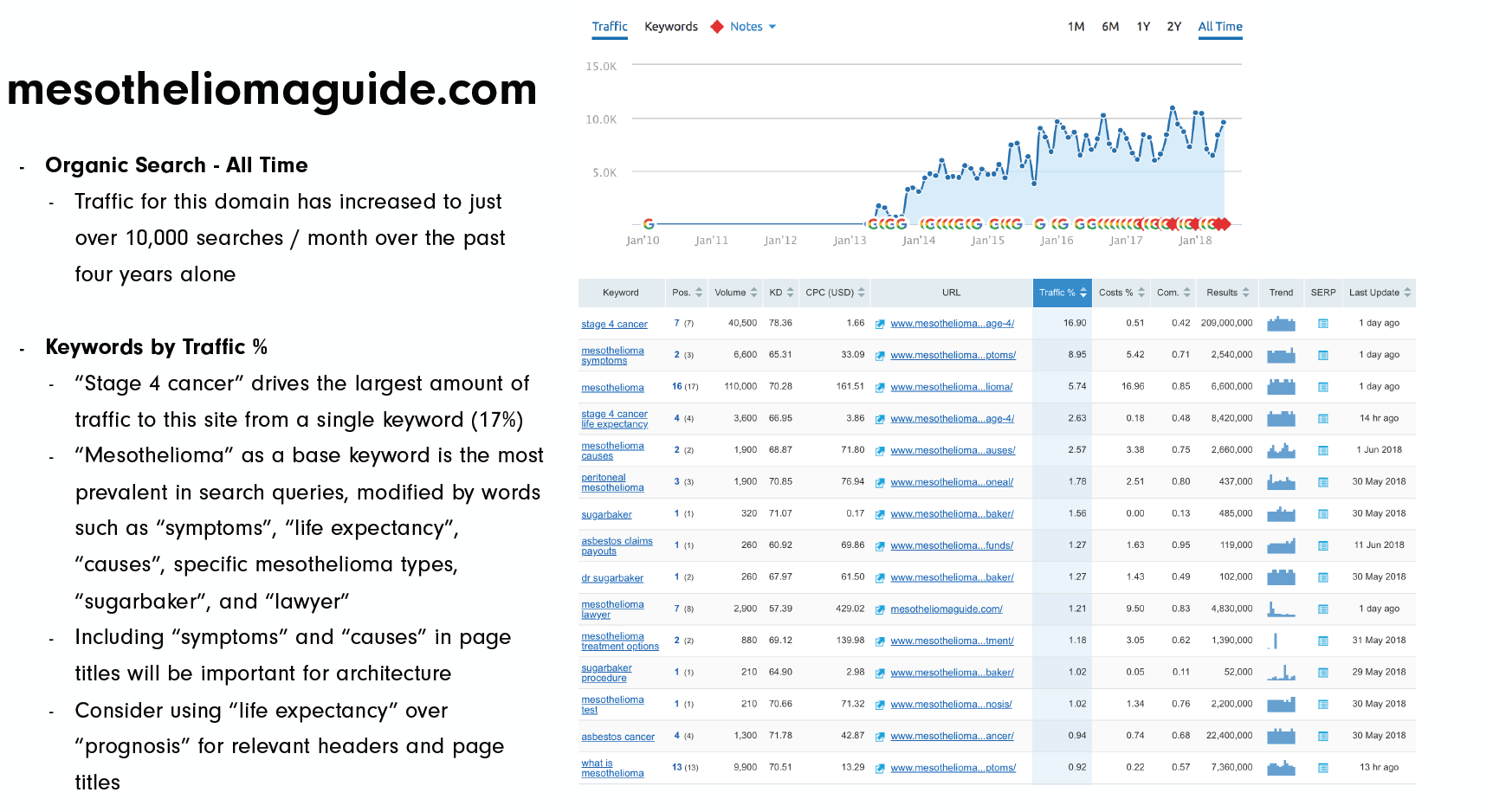
Task: Sort by KD column arrows
Action: click(790, 293)
